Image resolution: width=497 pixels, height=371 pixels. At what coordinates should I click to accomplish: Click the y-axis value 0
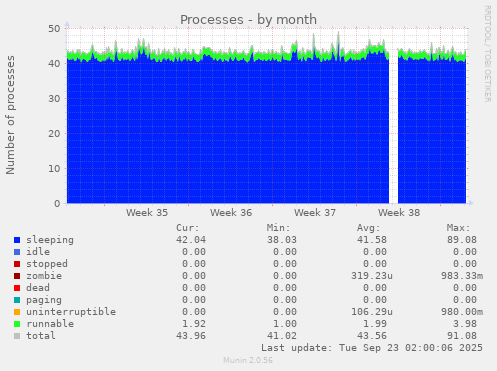click(x=57, y=204)
